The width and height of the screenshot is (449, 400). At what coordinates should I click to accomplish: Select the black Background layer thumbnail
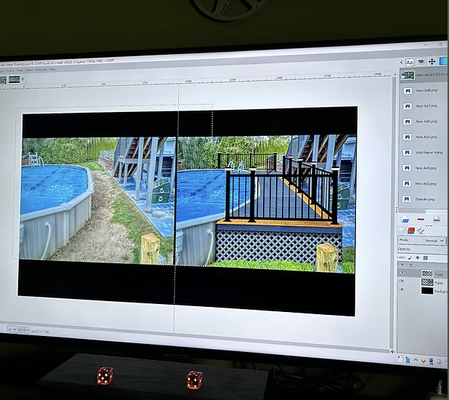[x=427, y=291]
